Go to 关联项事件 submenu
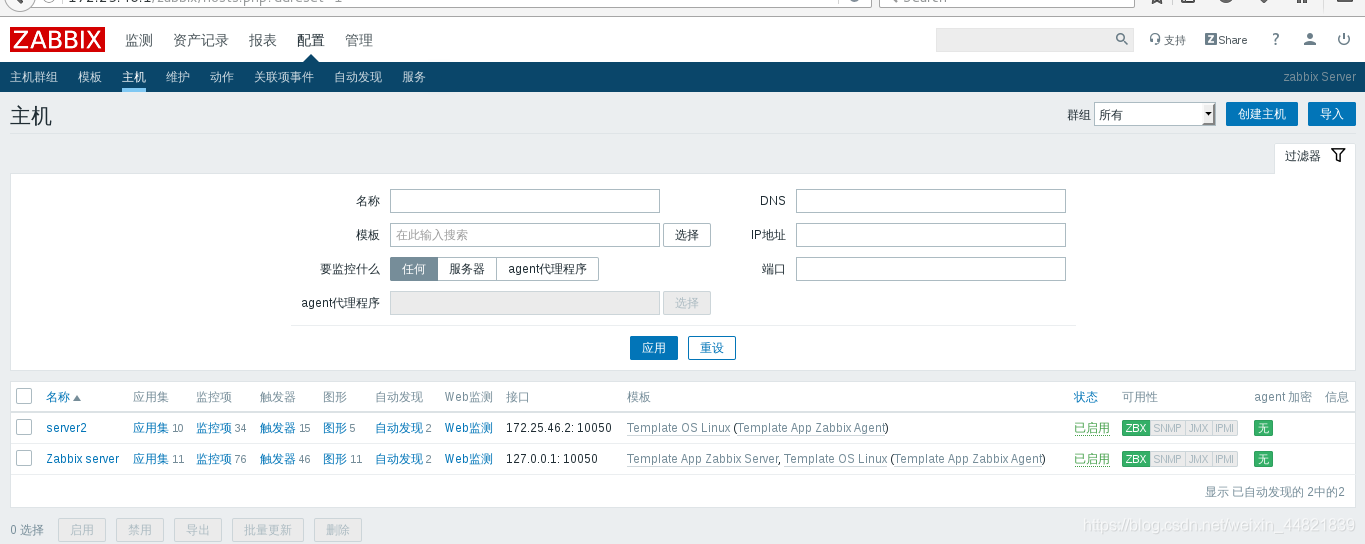1365x544 pixels. (x=284, y=77)
